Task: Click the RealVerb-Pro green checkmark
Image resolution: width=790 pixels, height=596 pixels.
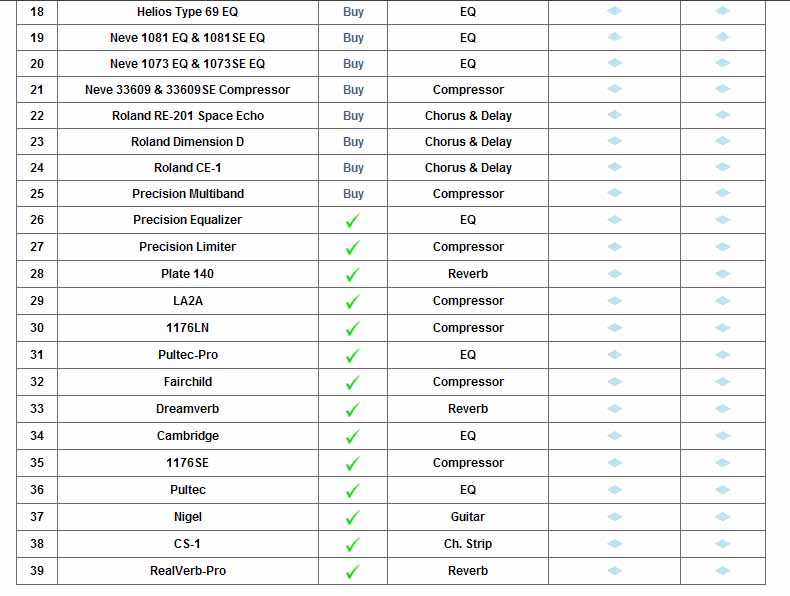Action: [352, 572]
